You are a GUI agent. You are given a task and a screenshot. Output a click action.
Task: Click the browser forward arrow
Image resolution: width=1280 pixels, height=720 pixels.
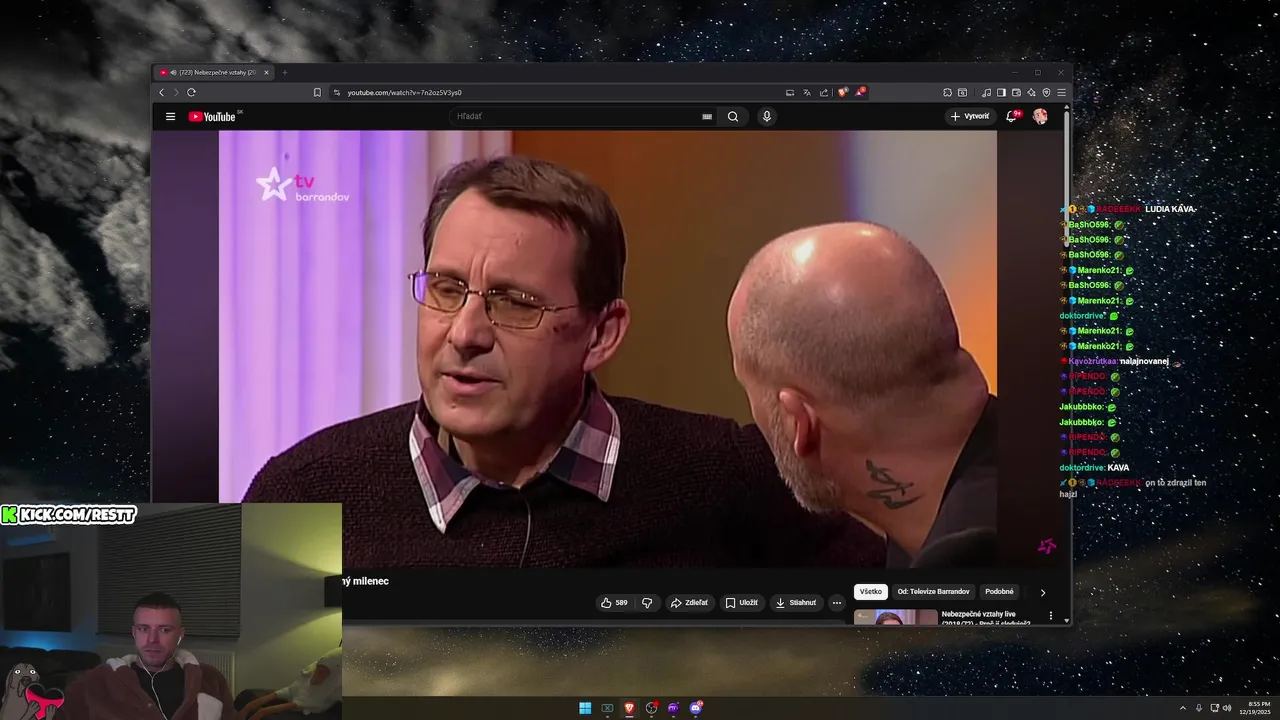[176, 92]
